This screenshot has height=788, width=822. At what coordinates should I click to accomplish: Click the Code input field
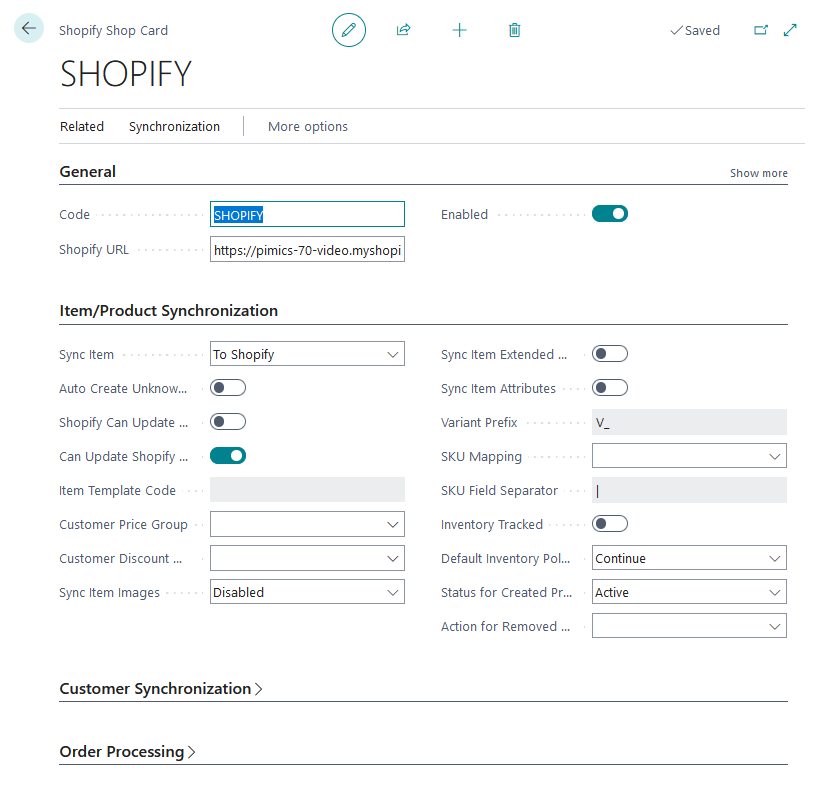click(307, 214)
